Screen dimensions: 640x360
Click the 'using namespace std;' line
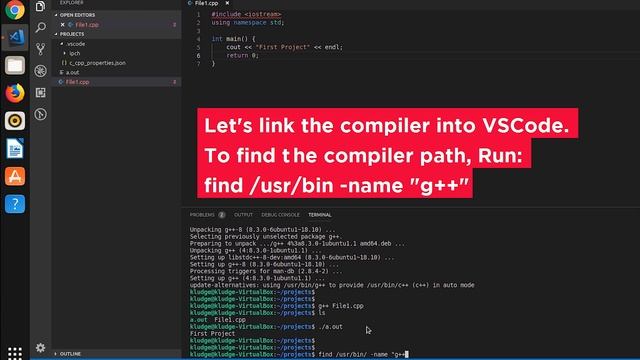coord(248,22)
